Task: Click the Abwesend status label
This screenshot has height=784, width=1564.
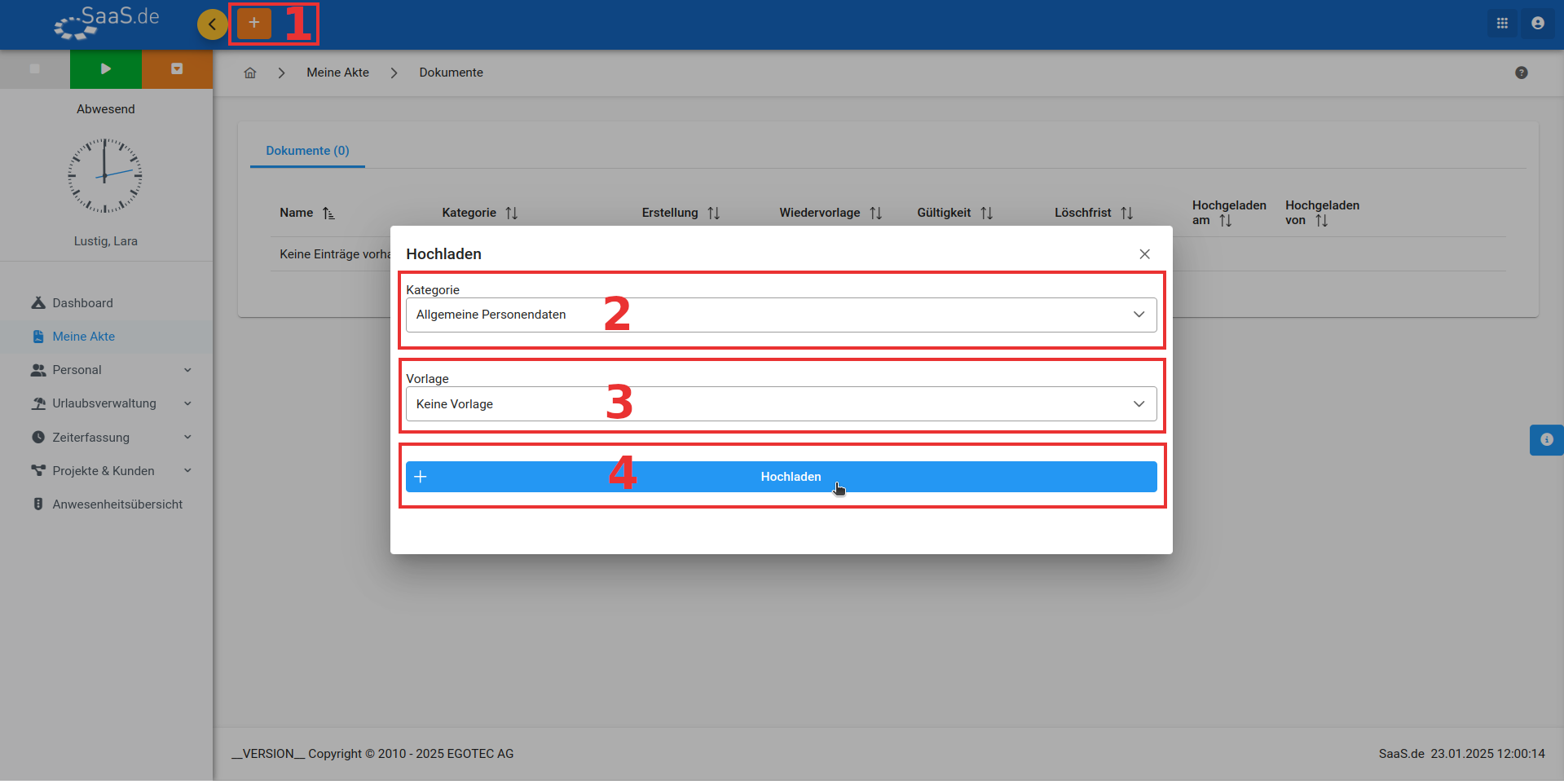Action: coord(106,109)
